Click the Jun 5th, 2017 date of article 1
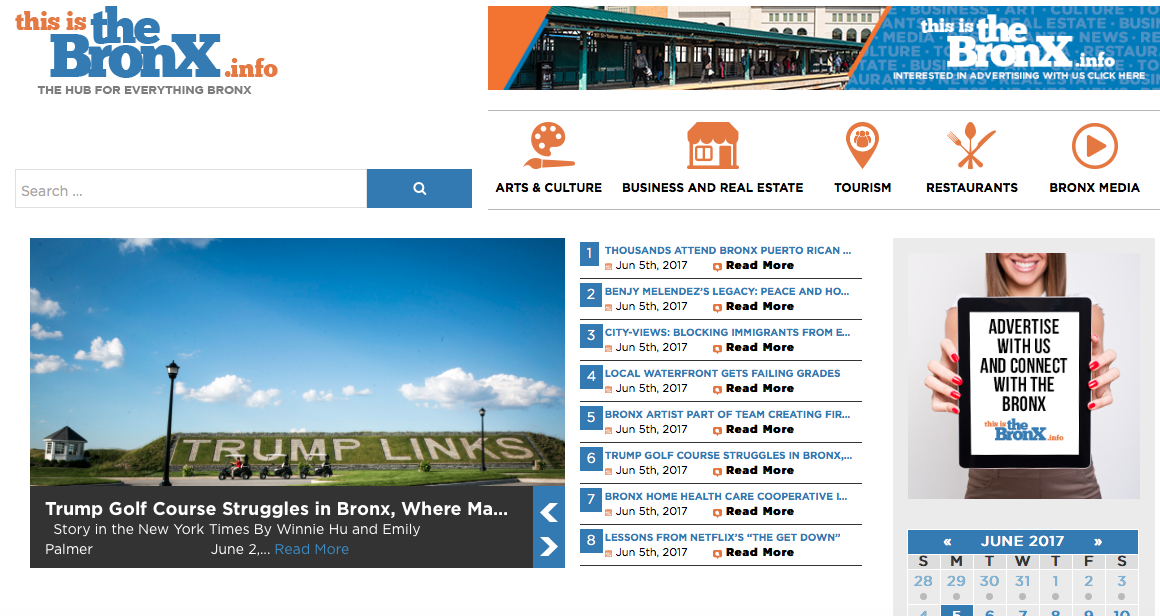Image resolution: width=1160 pixels, height=616 pixels. (651, 265)
